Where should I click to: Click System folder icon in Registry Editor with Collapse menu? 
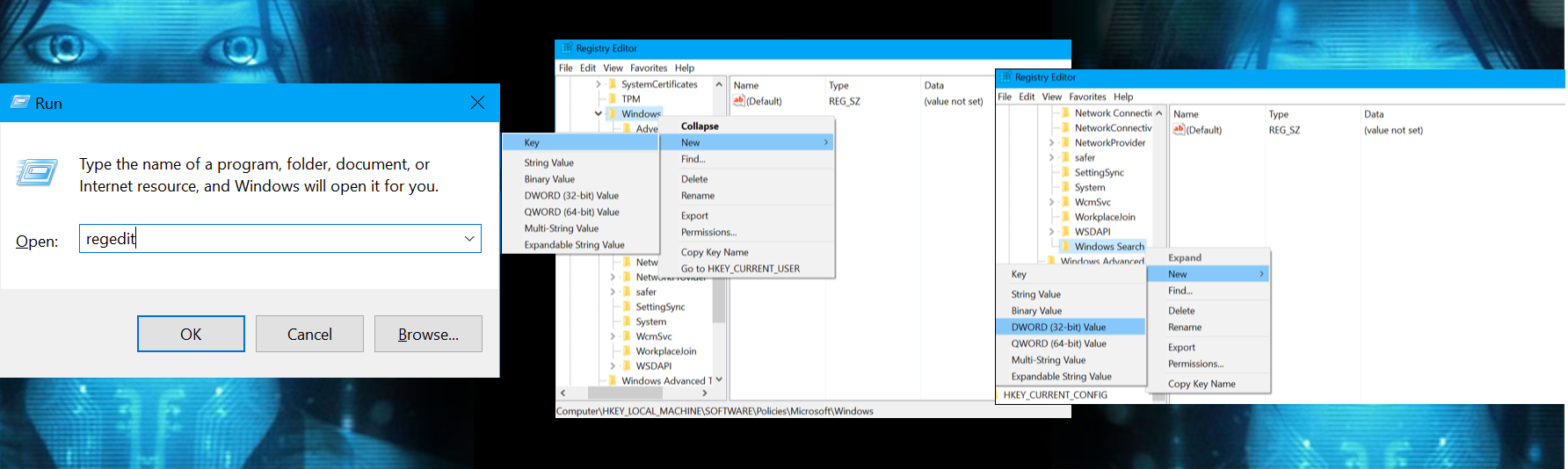point(627,322)
